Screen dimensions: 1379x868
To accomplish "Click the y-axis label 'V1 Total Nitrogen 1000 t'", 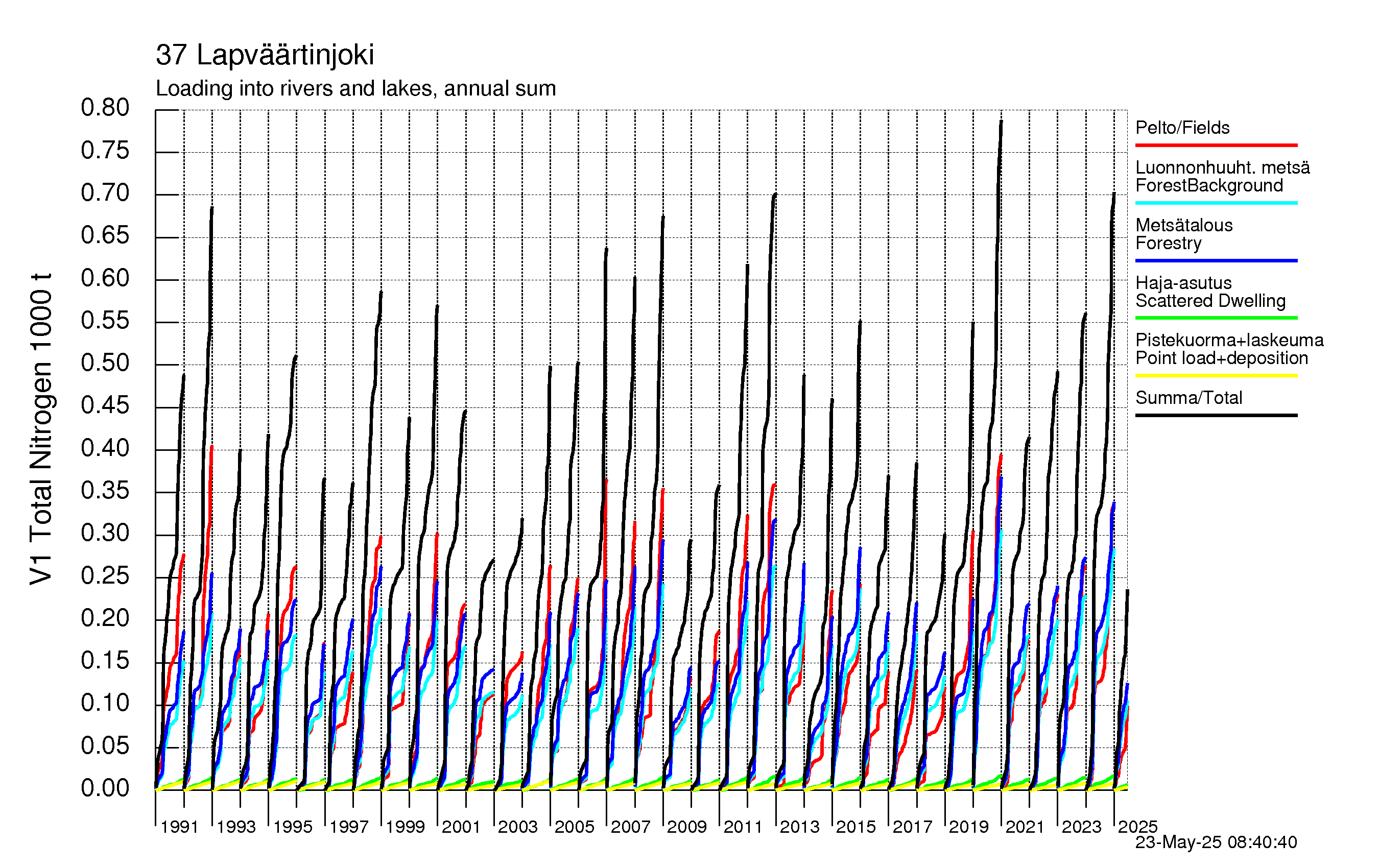I will click(41, 429).
